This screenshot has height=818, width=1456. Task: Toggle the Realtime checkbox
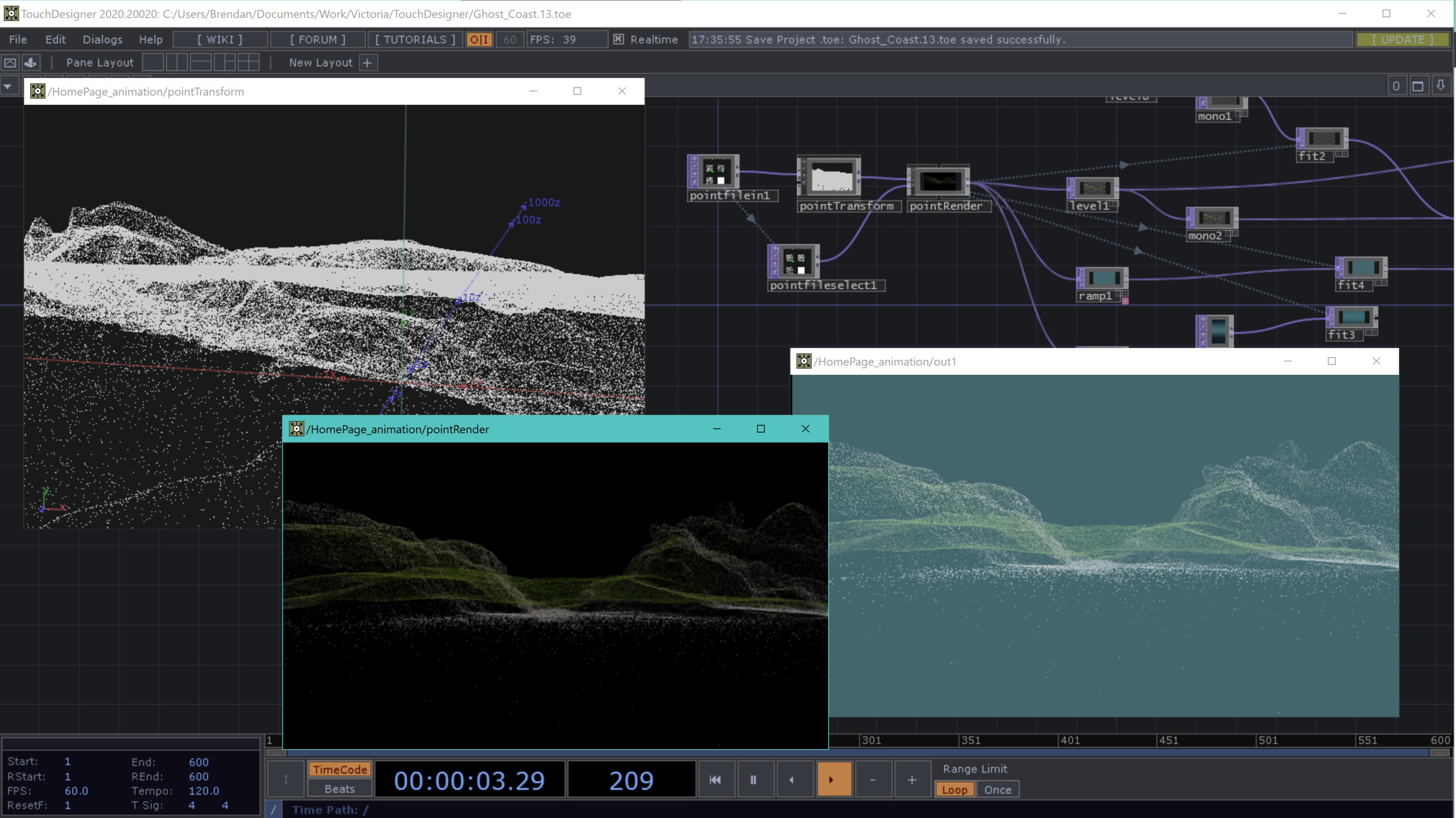tap(618, 39)
